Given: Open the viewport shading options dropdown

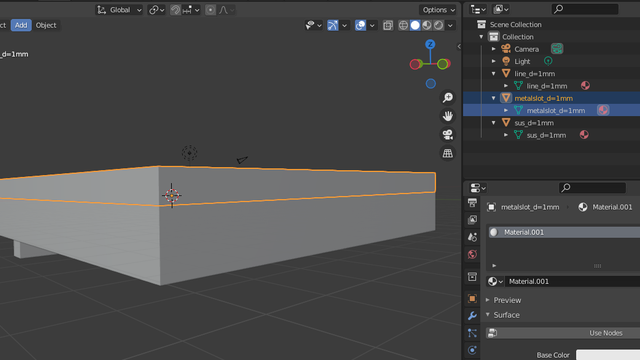Looking at the screenshot, I should [450, 25].
